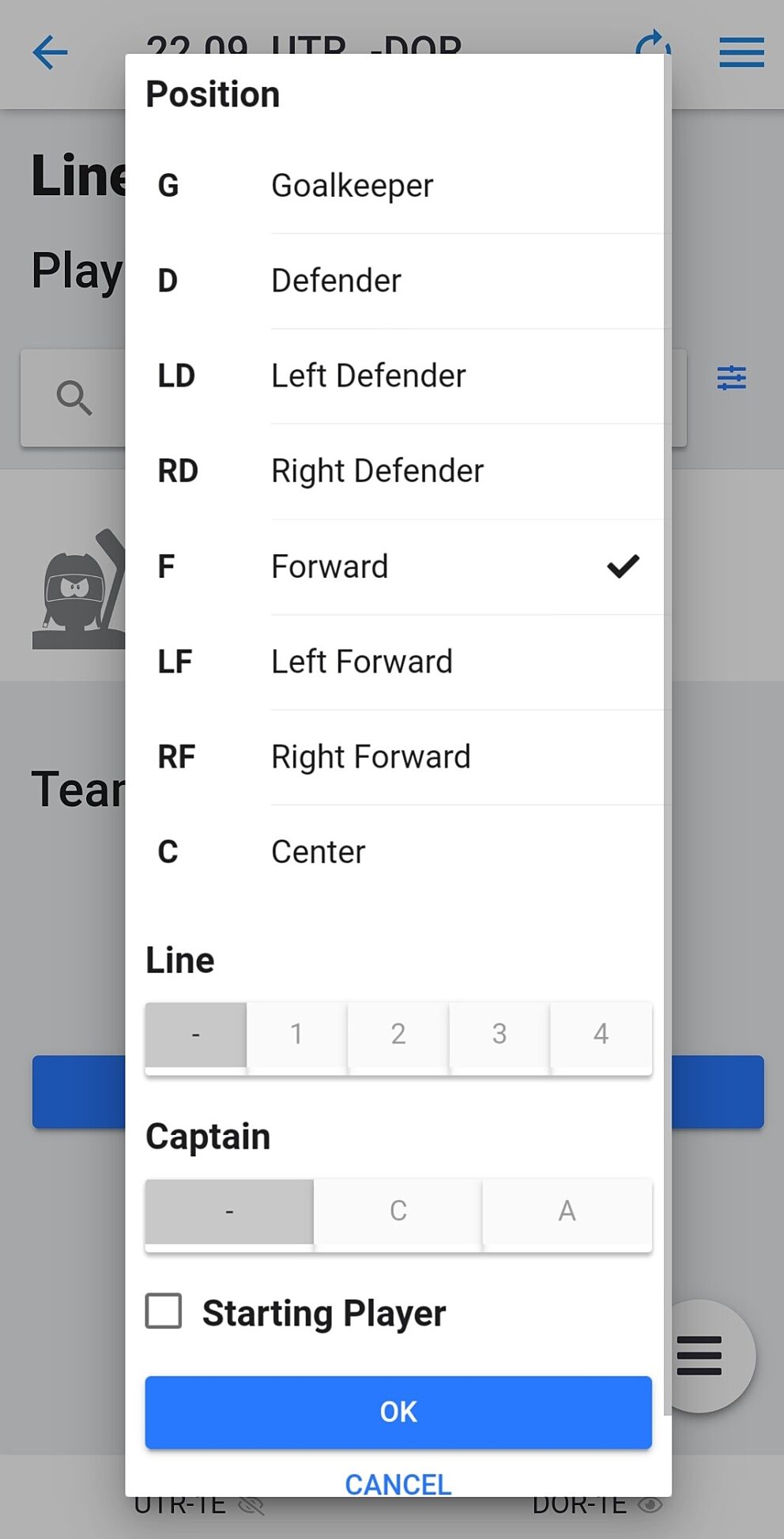Pick Right Forward from position list
The width and height of the screenshot is (784, 1539).
[x=371, y=757]
